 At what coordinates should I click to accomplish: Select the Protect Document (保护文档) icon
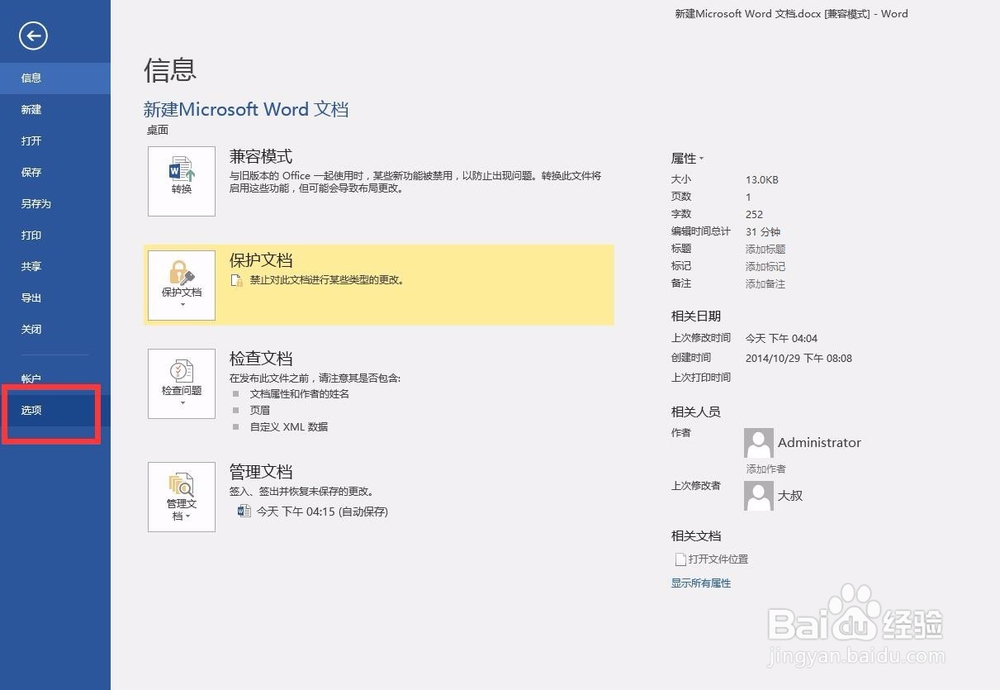[x=181, y=280]
